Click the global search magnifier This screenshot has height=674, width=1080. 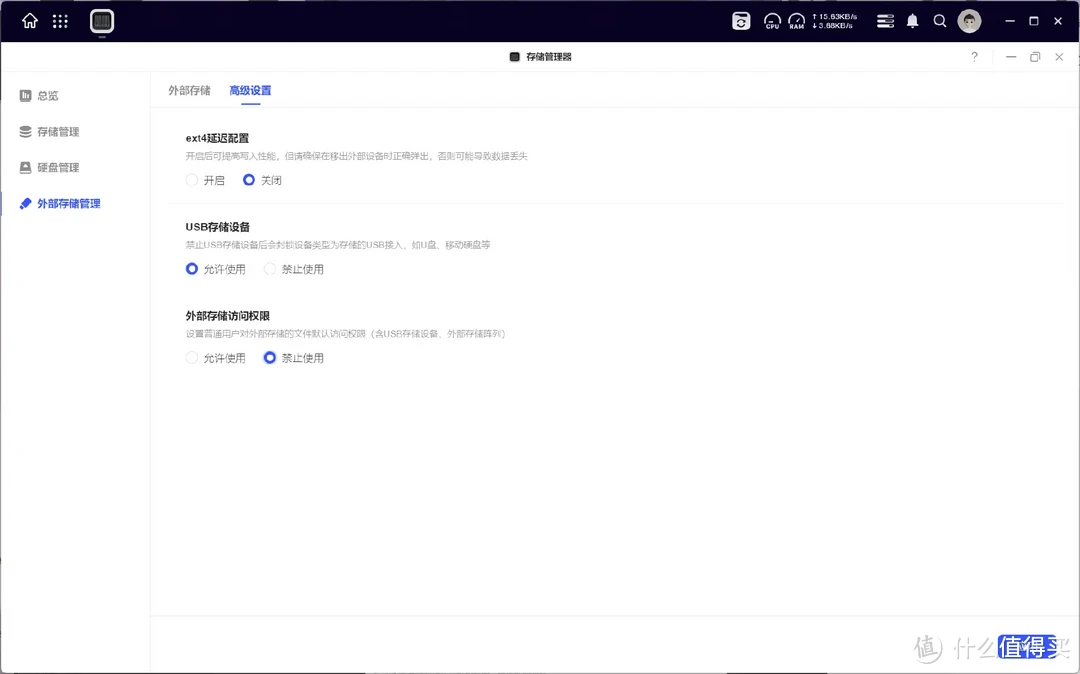point(939,20)
